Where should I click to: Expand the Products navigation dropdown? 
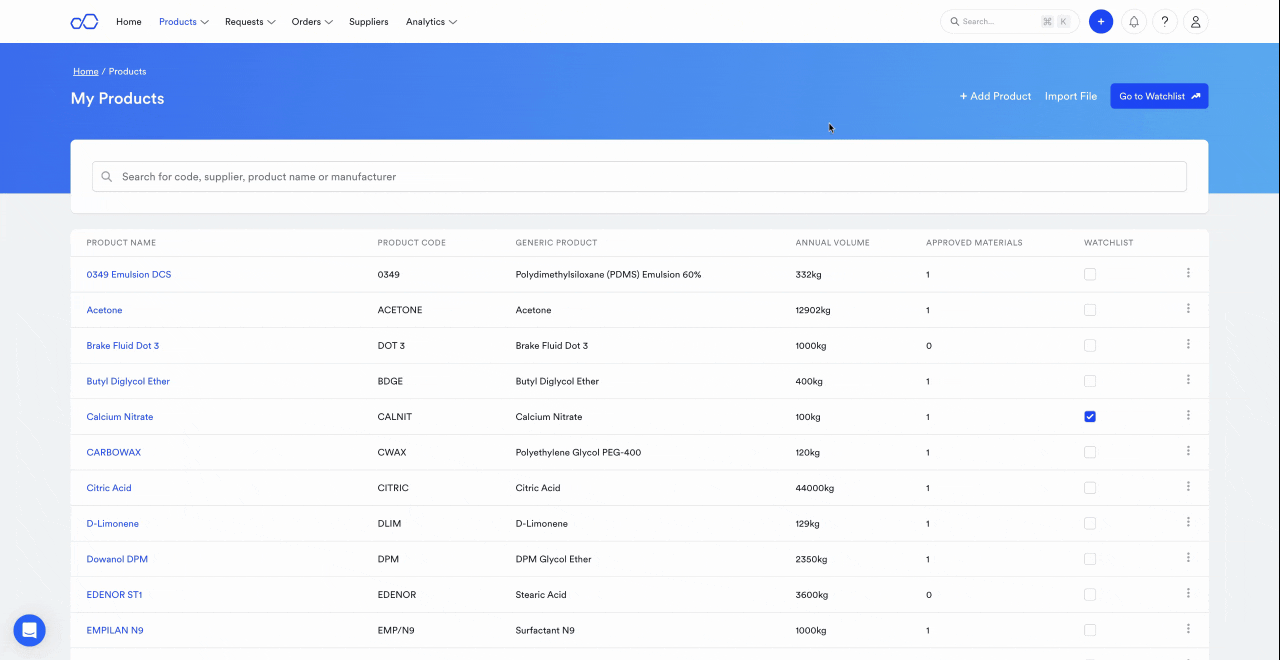pyautogui.click(x=183, y=21)
